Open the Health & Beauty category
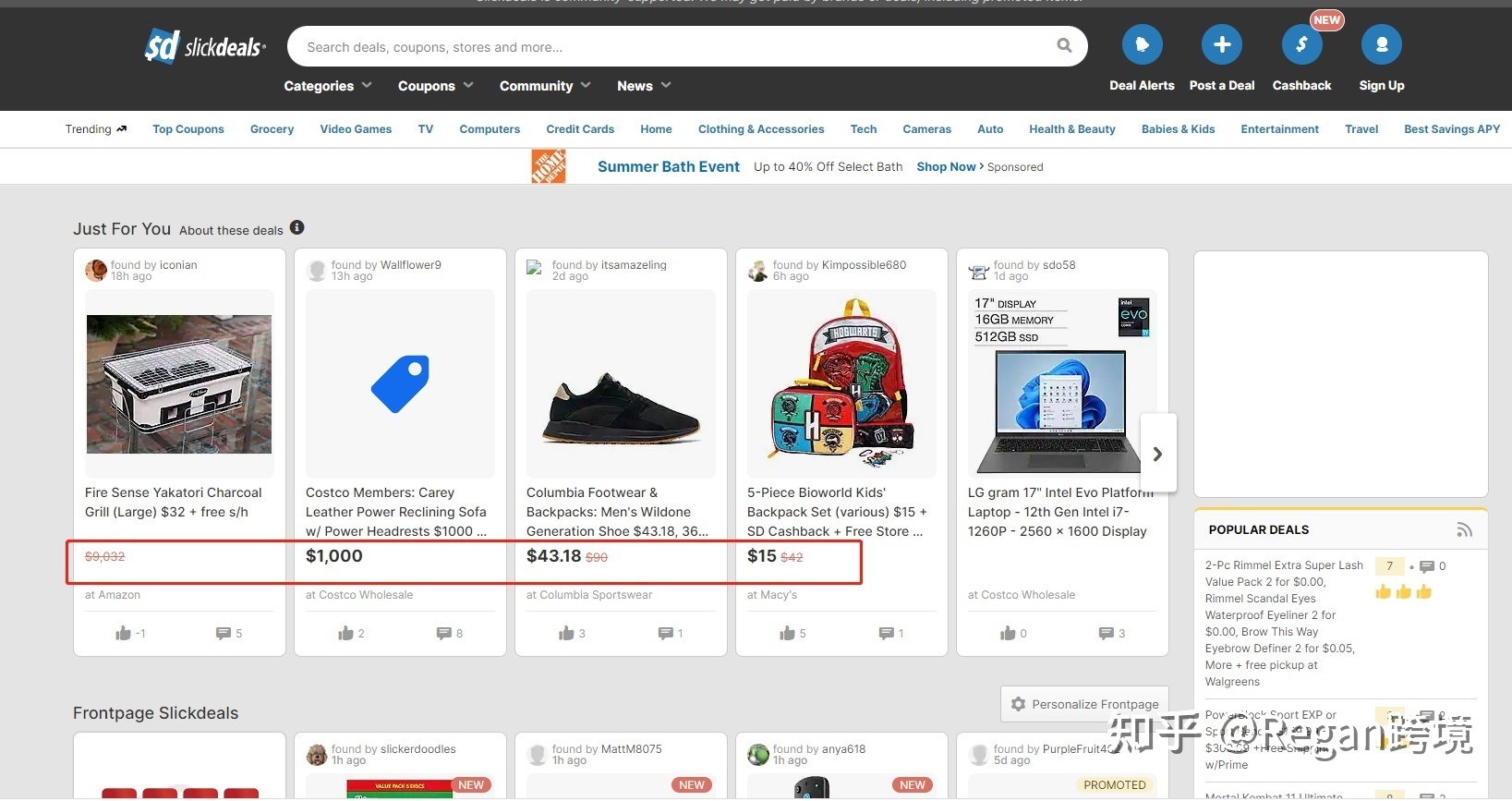Viewport: 1512px width, 801px height. tap(1072, 129)
